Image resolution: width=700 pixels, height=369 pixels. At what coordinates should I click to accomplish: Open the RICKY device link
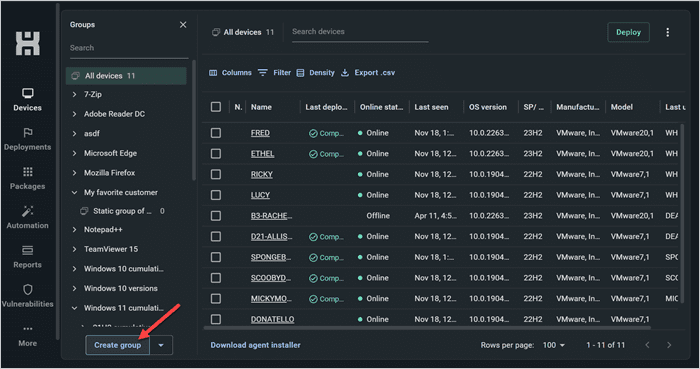pos(262,174)
